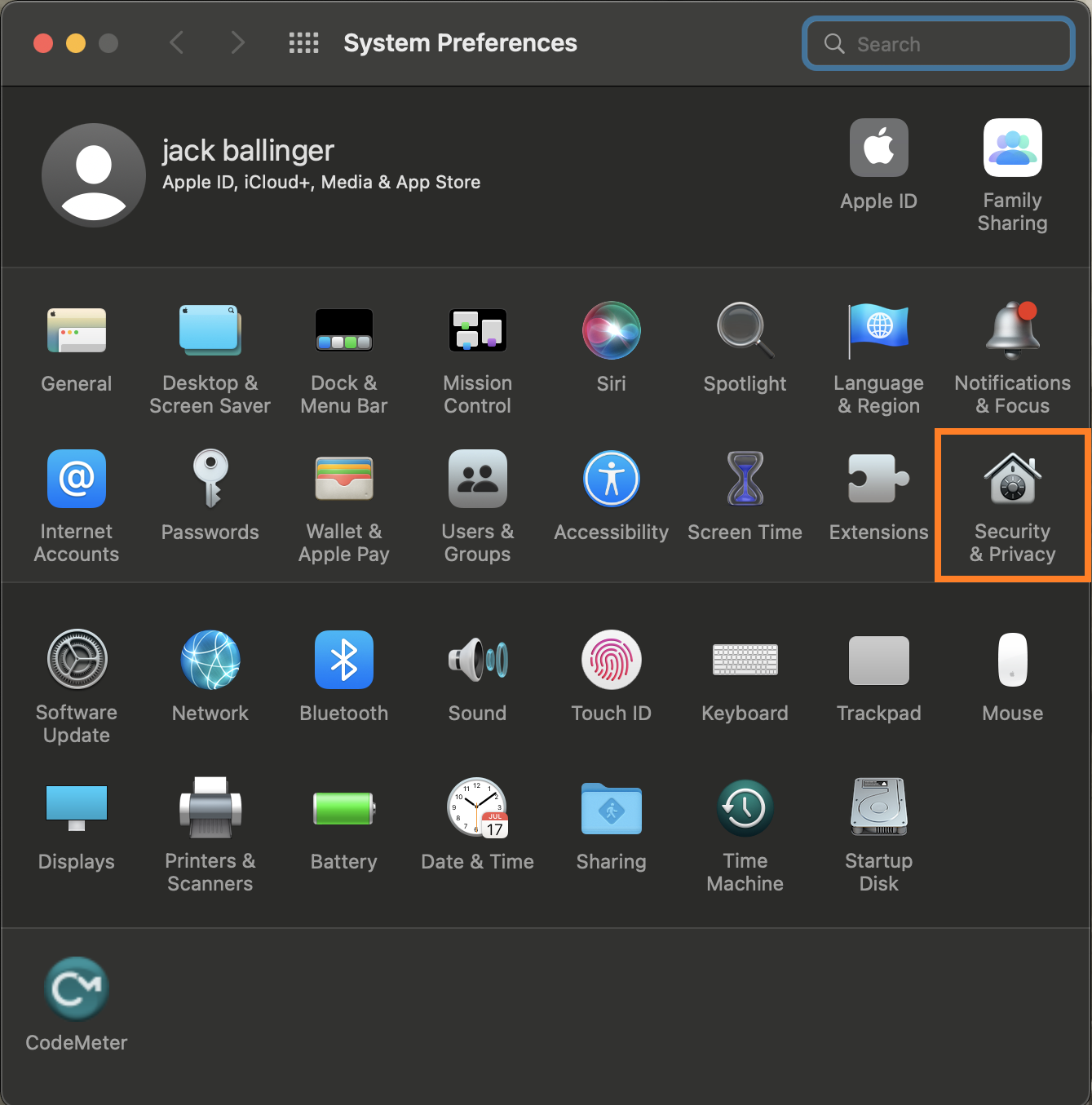Show all preferences with grid button

304,43
